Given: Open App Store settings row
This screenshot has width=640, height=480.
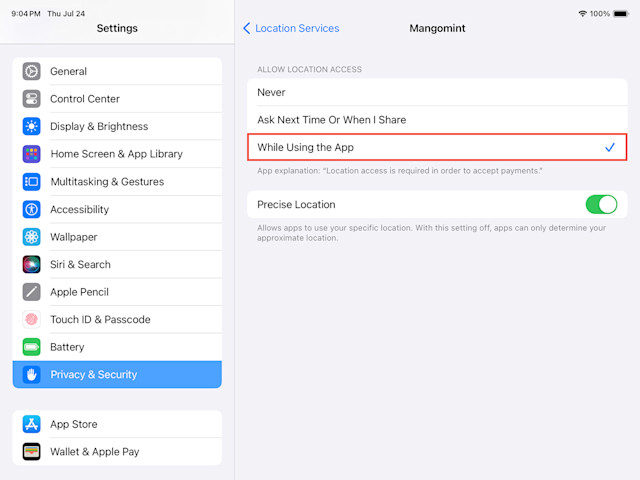Looking at the screenshot, I should (x=117, y=424).
